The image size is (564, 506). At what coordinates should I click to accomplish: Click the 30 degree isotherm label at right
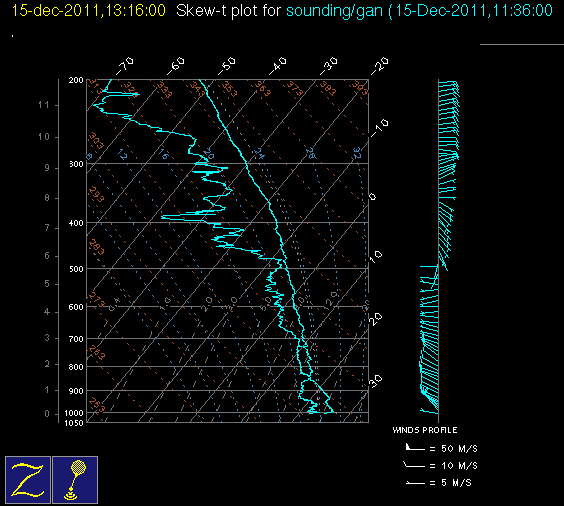point(376,381)
